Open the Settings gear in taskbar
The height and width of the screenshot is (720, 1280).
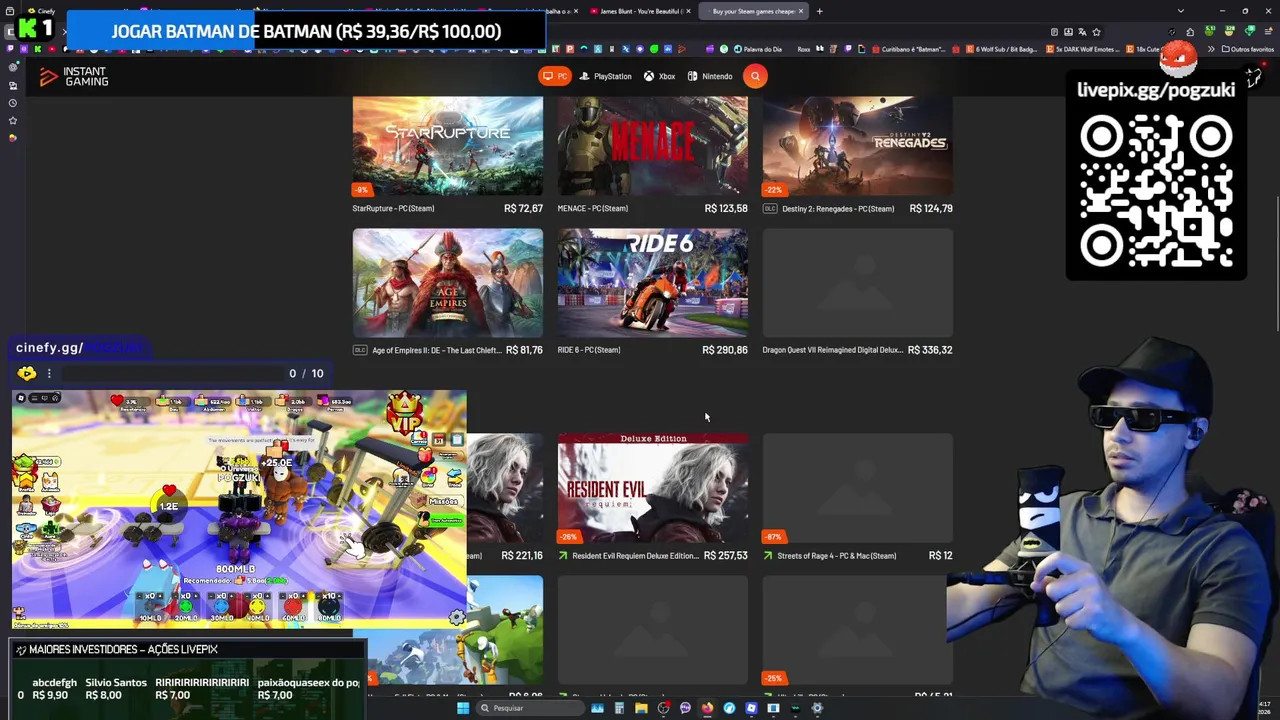[817, 708]
